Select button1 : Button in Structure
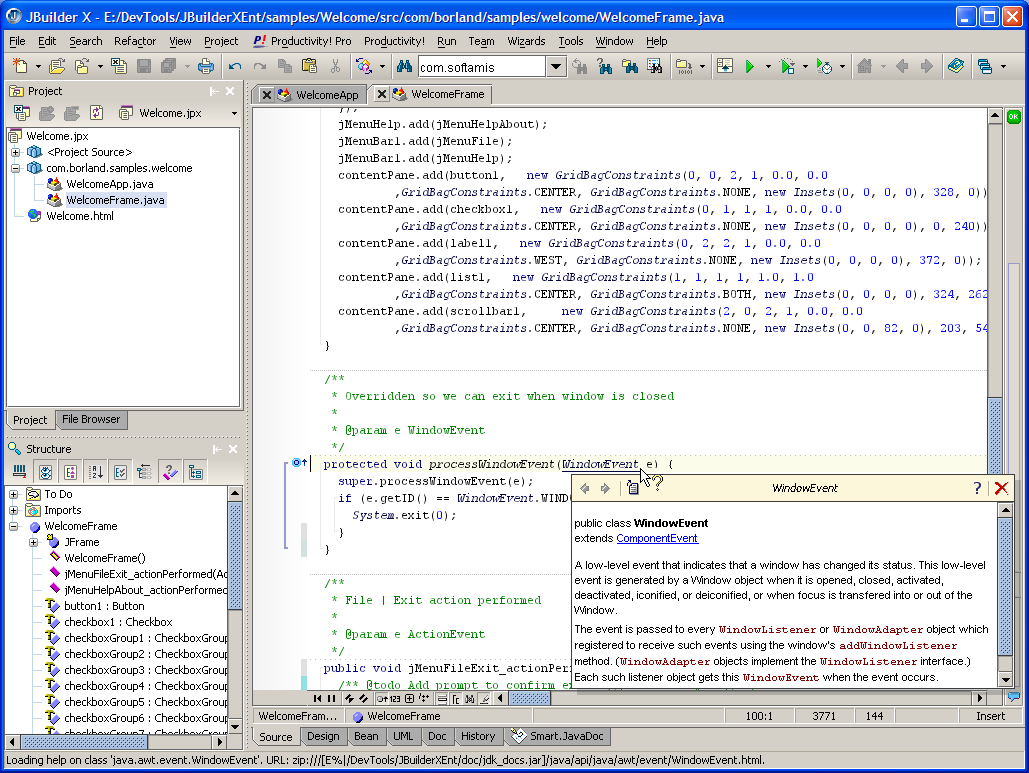 (x=104, y=606)
